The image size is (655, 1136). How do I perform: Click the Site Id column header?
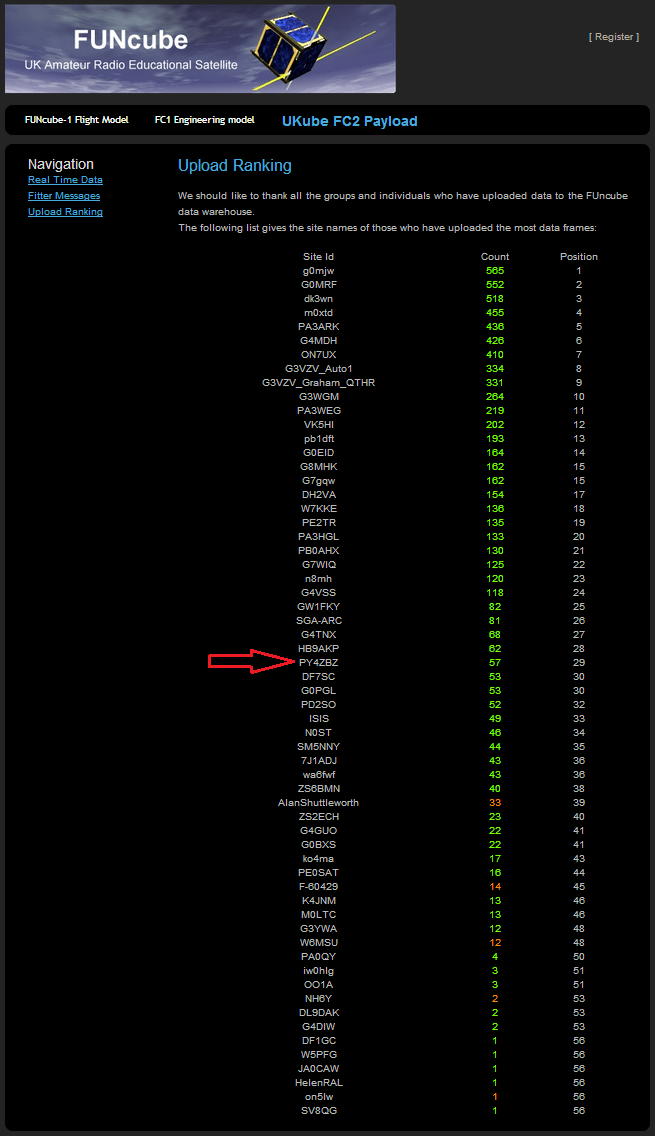[319, 256]
